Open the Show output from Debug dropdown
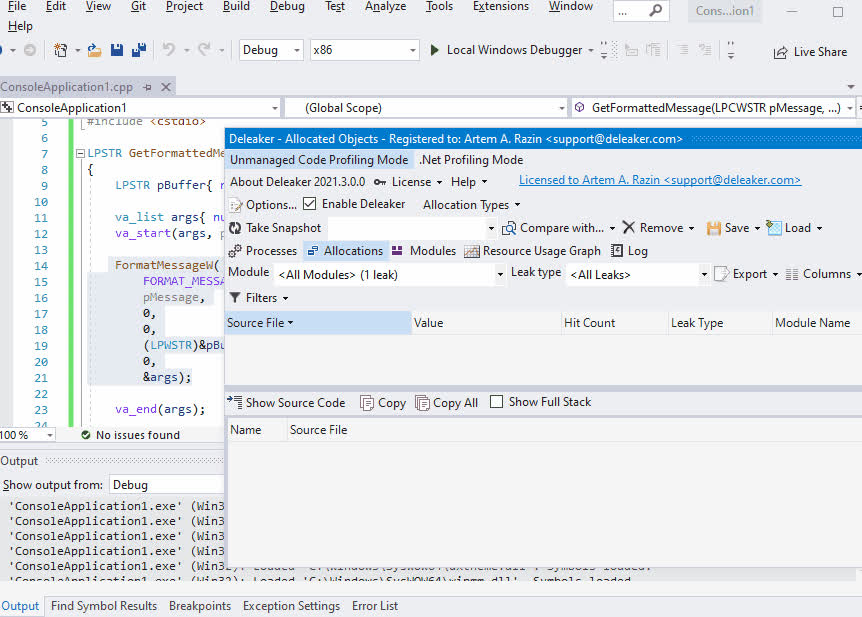 pos(167,485)
